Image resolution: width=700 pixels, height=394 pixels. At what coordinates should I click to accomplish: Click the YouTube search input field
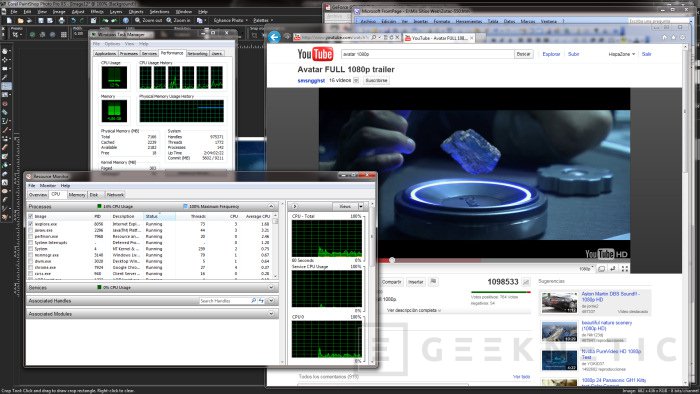coord(427,54)
